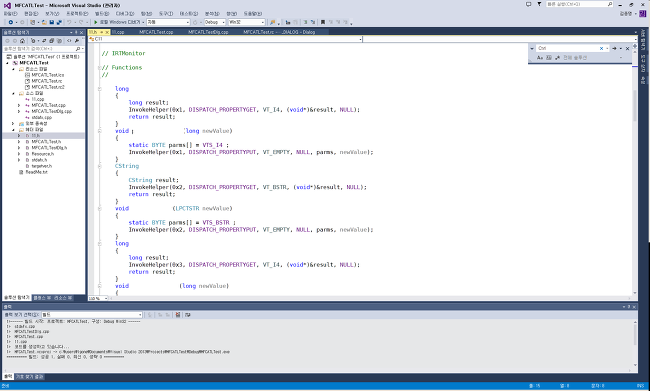Click Clear All icon in Output toolbar
The width and height of the screenshot is (650, 391).
tap(178, 315)
